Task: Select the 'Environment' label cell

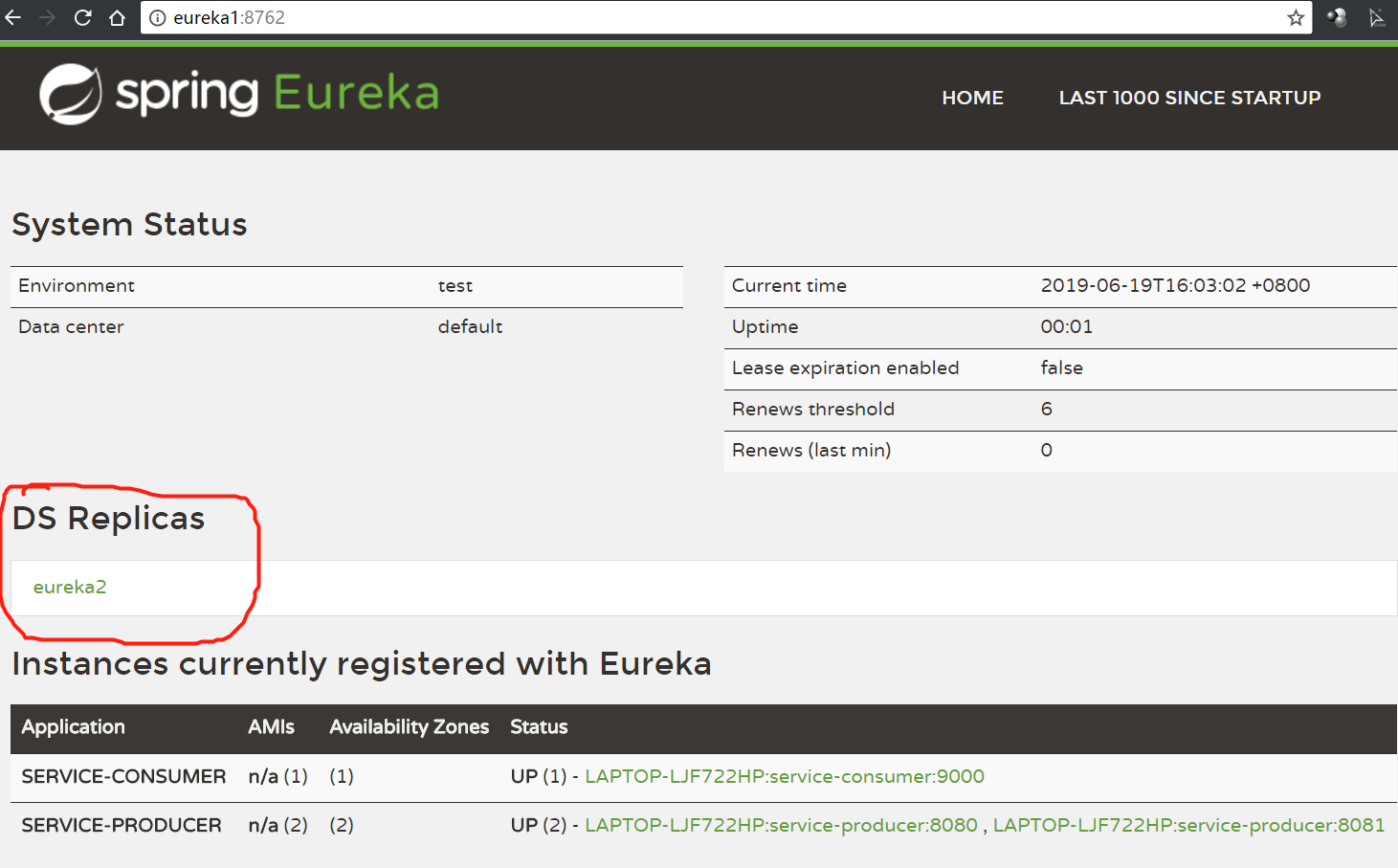Action: (x=77, y=285)
